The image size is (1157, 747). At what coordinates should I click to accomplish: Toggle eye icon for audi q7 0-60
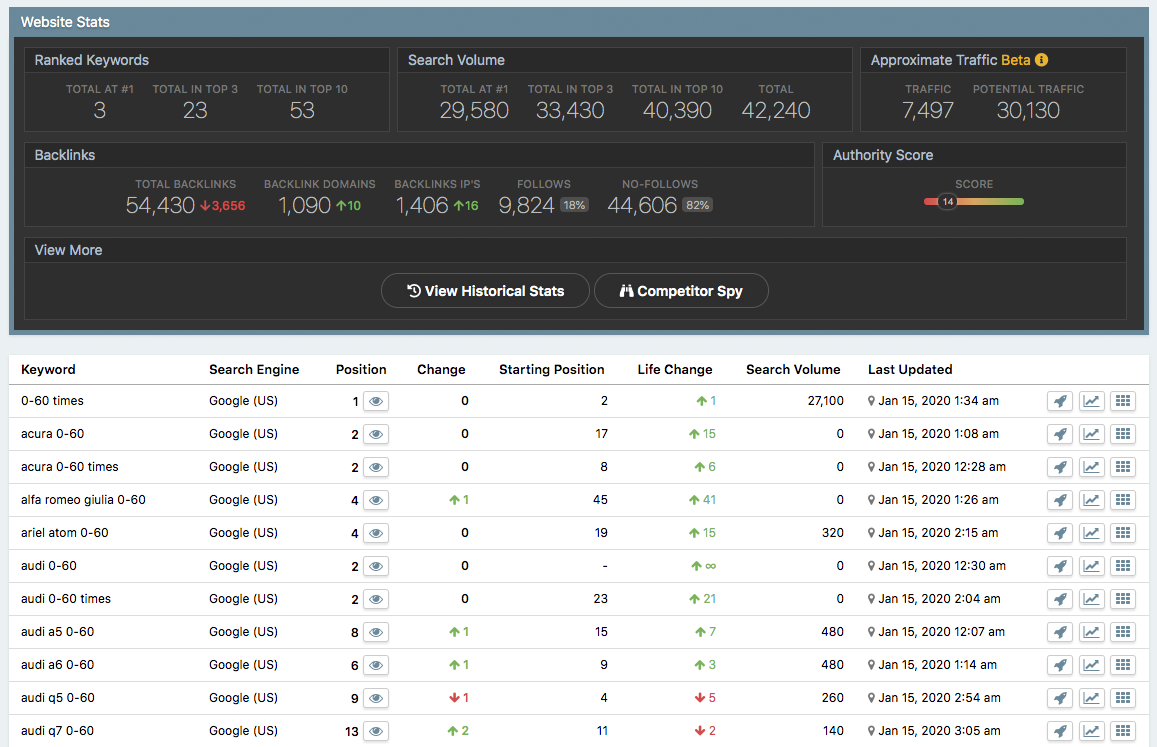point(376,731)
